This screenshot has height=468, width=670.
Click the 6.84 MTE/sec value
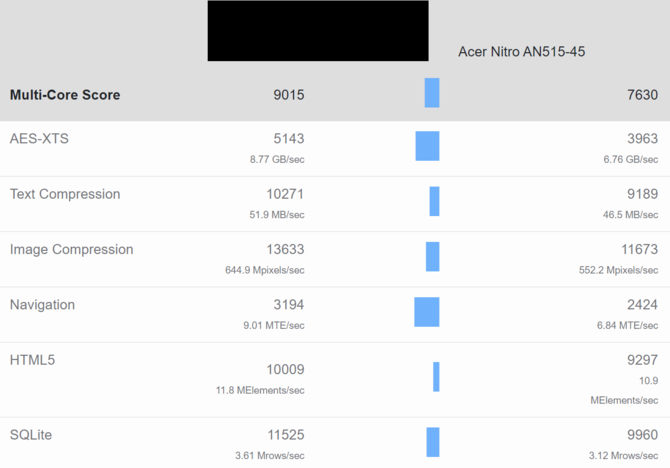pyautogui.click(x=627, y=326)
